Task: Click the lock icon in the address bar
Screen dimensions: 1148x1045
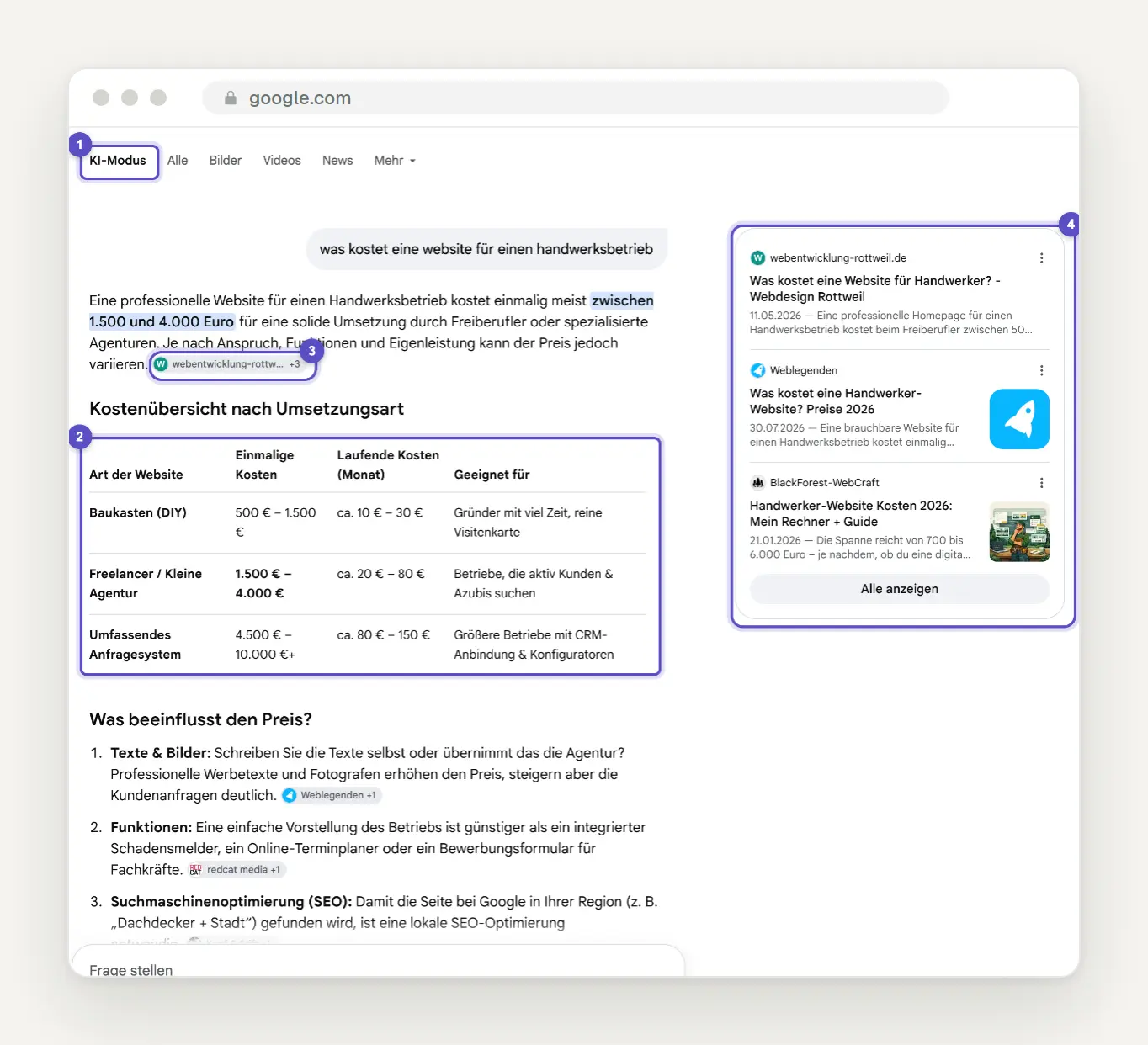Action: [231, 98]
